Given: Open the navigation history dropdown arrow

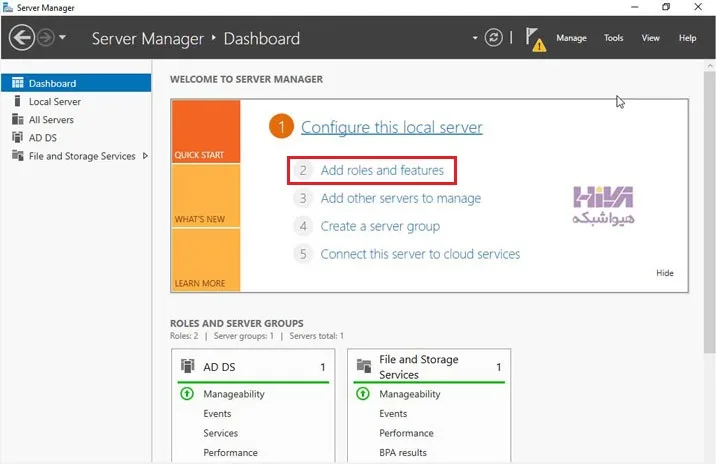Looking at the screenshot, I should [62, 37].
